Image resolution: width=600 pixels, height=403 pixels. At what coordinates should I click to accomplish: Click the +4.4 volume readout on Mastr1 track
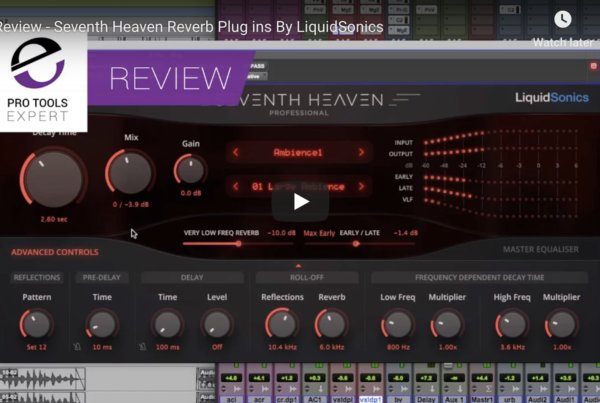[x=482, y=378]
